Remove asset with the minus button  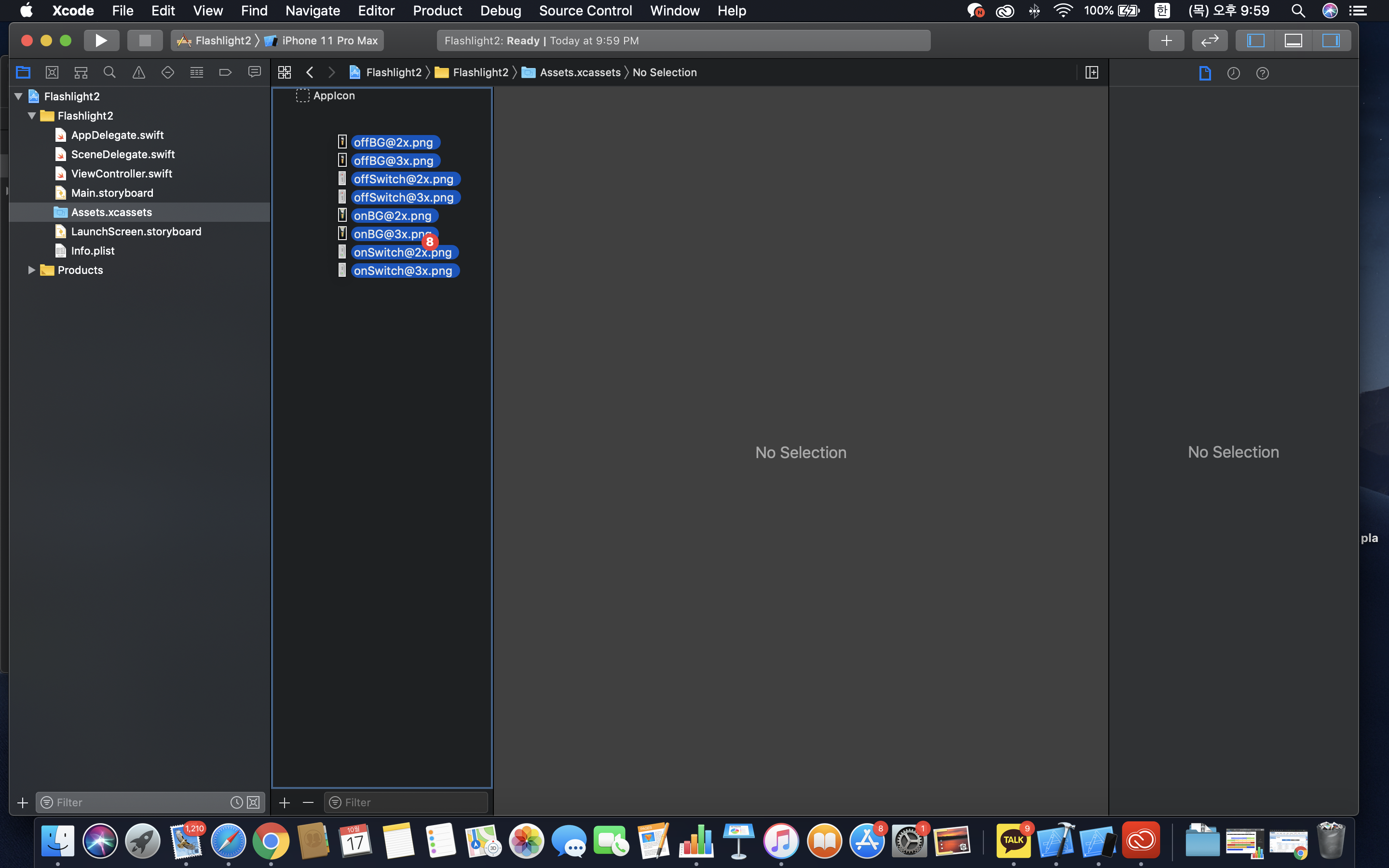click(308, 802)
